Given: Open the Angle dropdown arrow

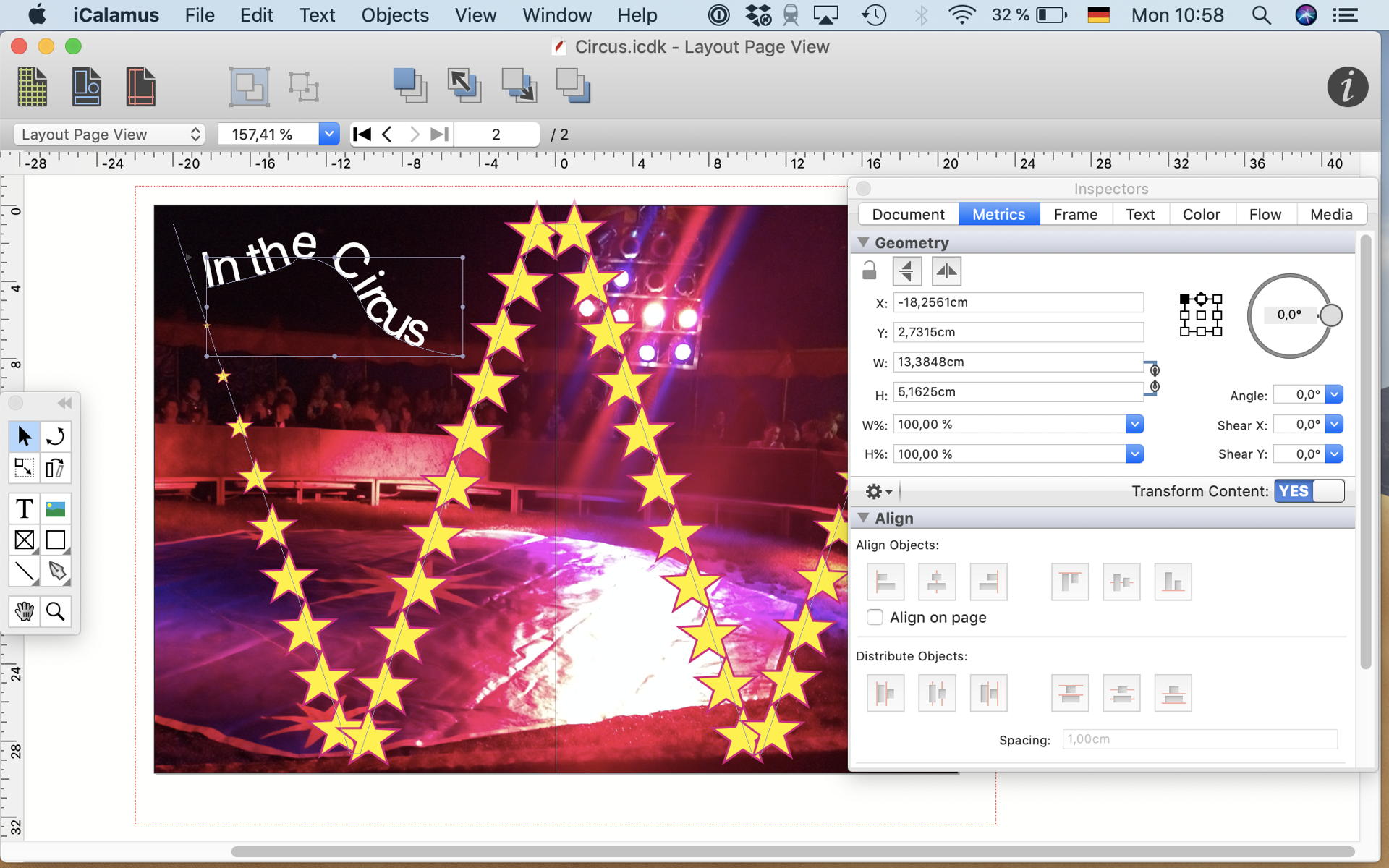Looking at the screenshot, I should tap(1335, 395).
